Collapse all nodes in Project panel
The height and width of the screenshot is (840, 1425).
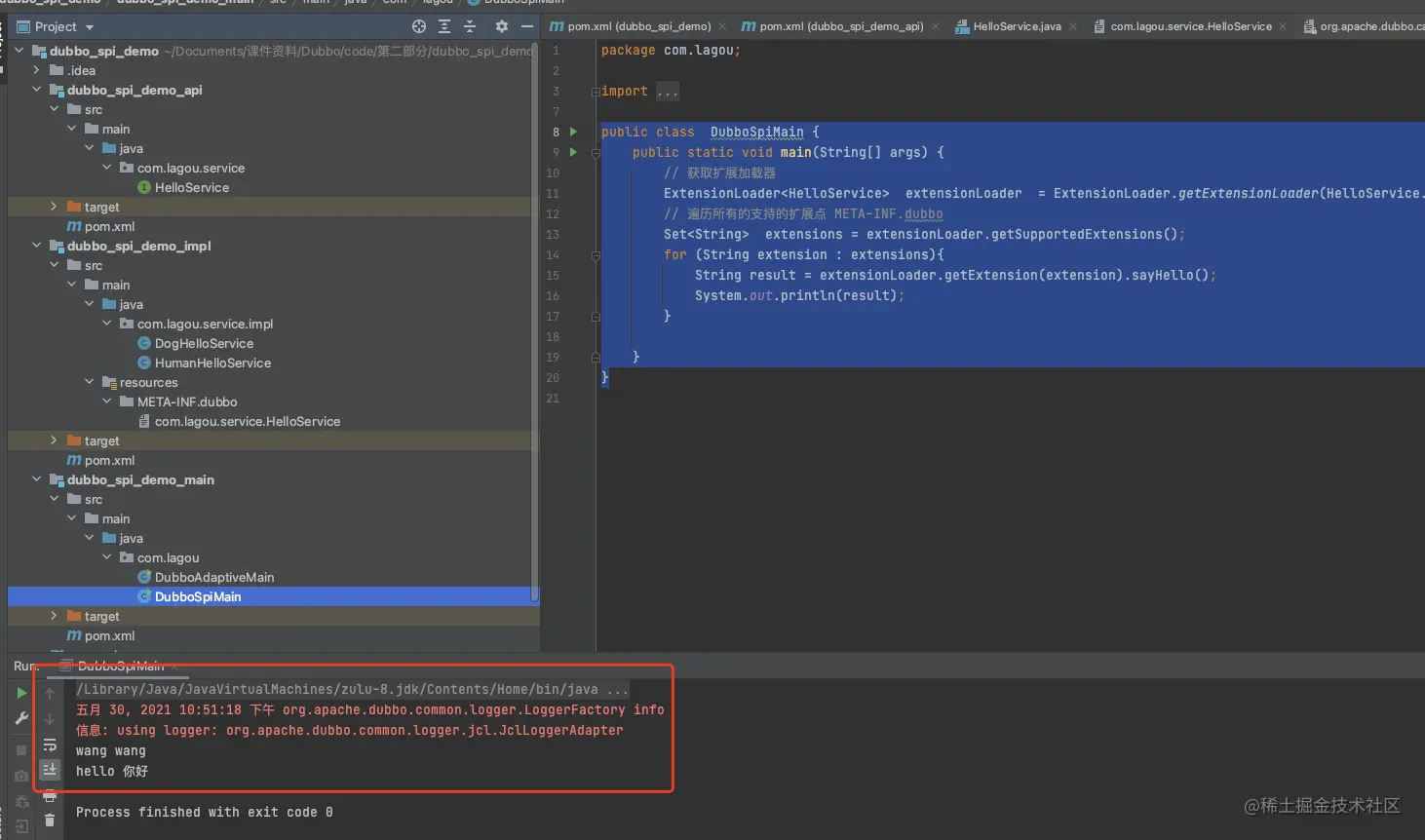coord(470,26)
